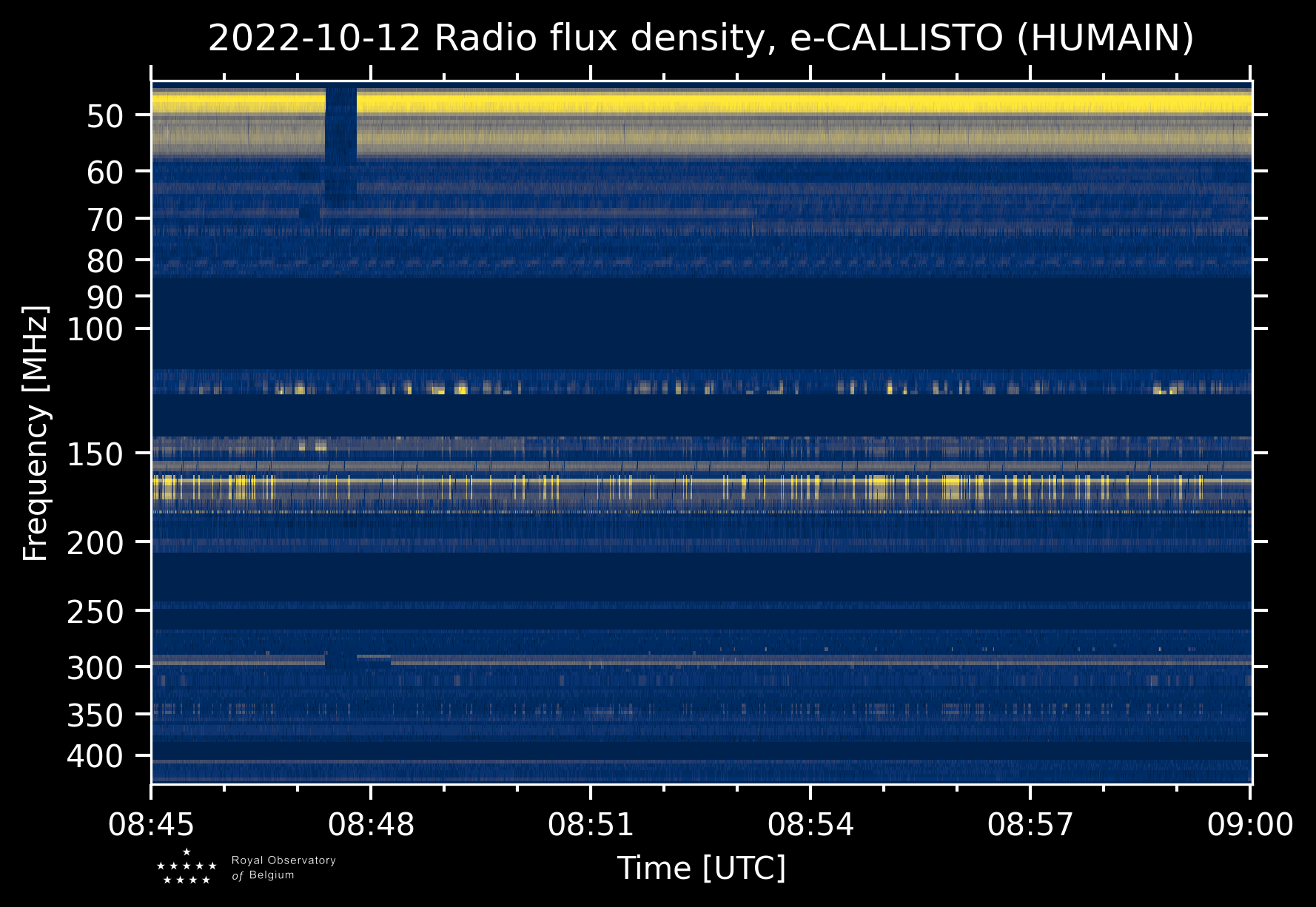This screenshot has width=1316, height=907.
Task: Click the Royal Observatory of Belgium text
Action: coord(283,868)
